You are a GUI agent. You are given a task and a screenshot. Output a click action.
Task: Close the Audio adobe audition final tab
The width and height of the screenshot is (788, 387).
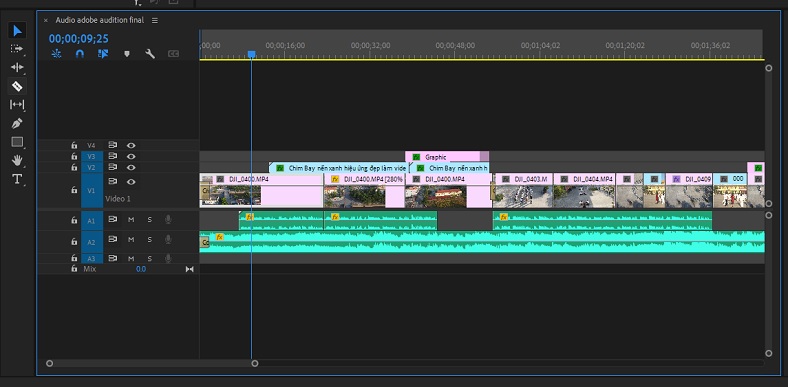(x=46, y=20)
